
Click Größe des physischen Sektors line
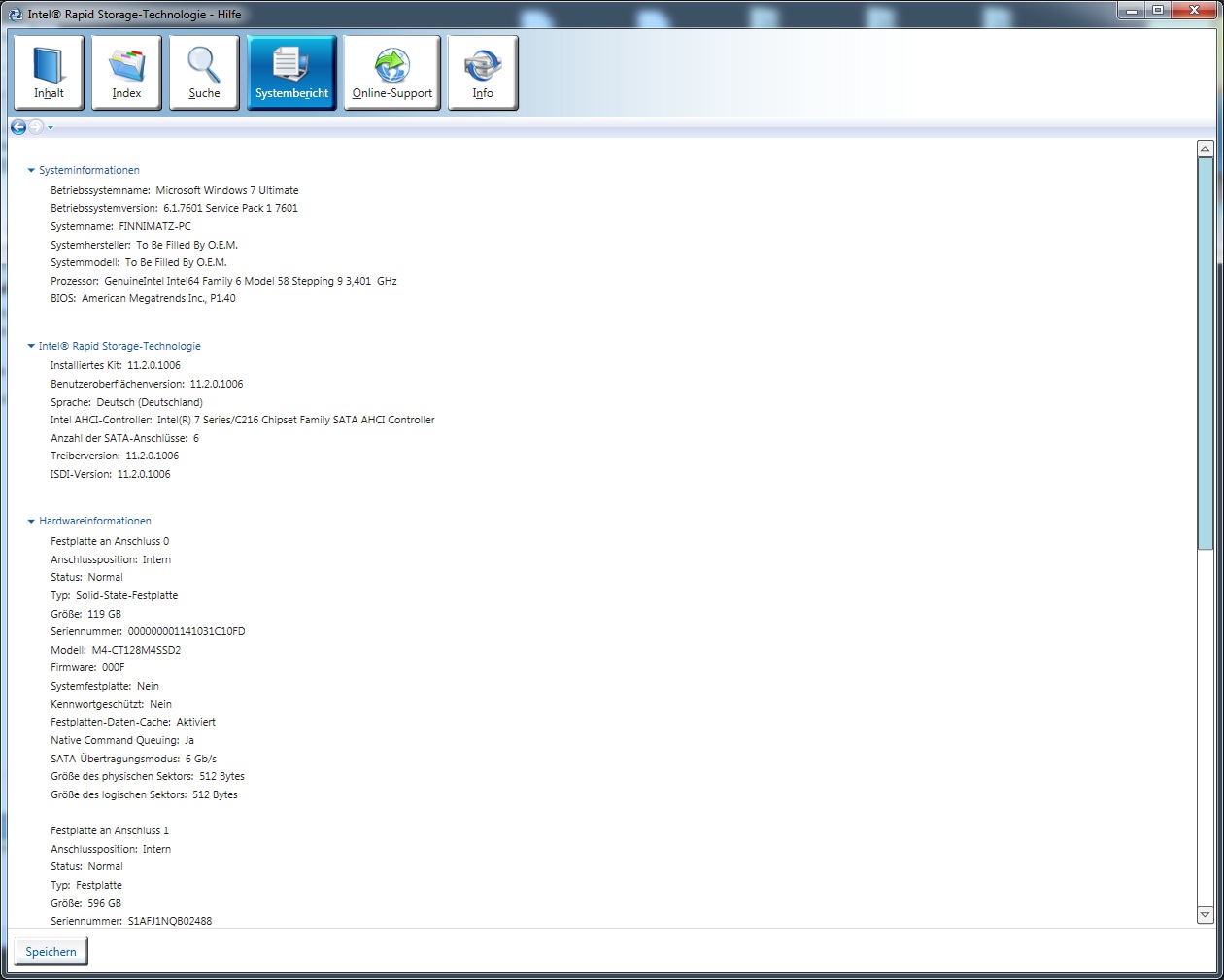tap(148, 776)
